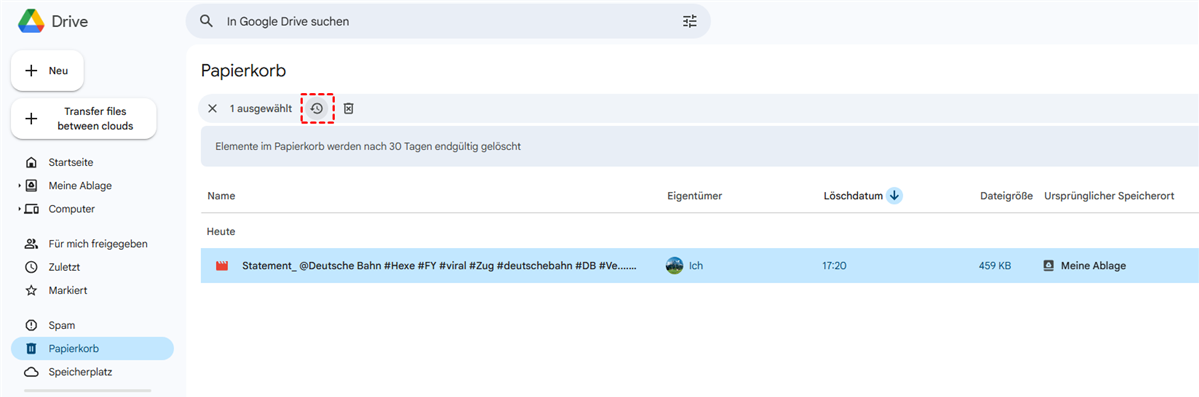Clear selection with the X icon
The width and height of the screenshot is (1199, 397).
click(x=213, y=109)
